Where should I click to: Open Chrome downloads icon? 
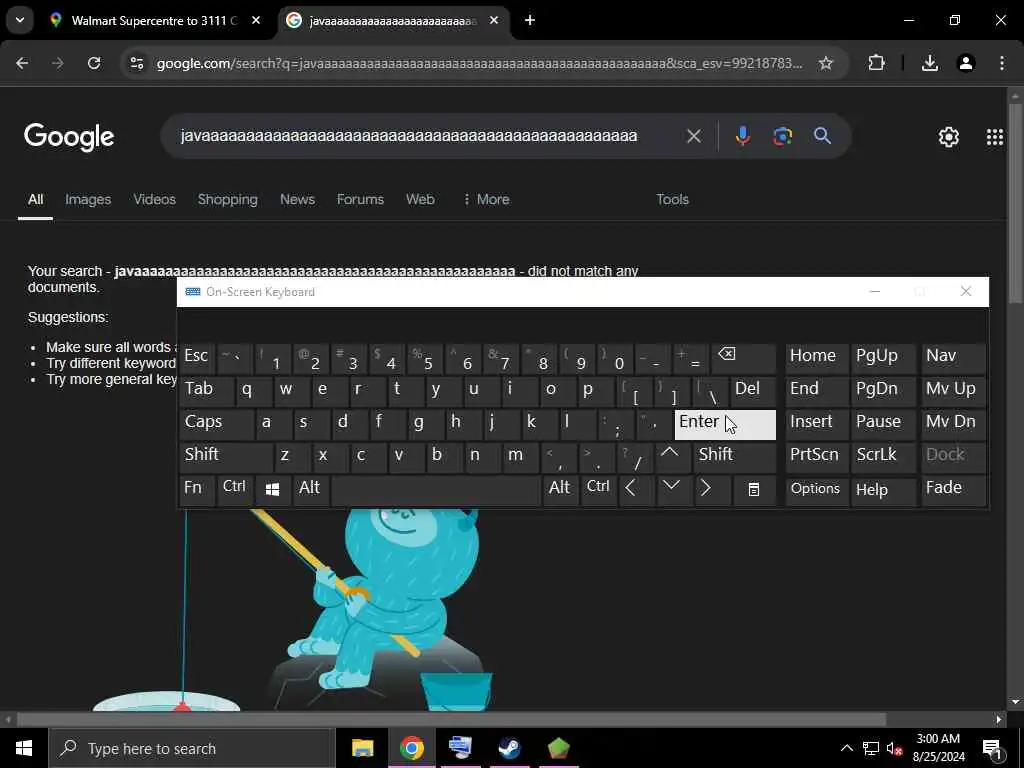pyautogui.click(x=930, y=63)
